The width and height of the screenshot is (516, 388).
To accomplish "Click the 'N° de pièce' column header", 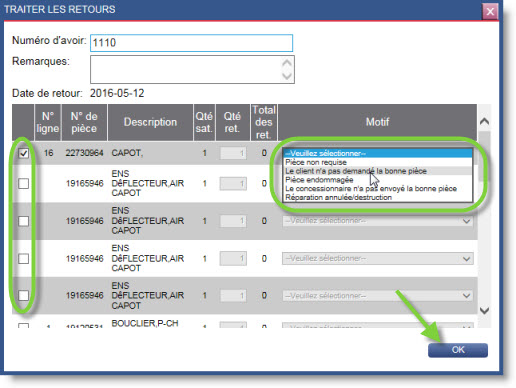I will [x=84, y=122].
